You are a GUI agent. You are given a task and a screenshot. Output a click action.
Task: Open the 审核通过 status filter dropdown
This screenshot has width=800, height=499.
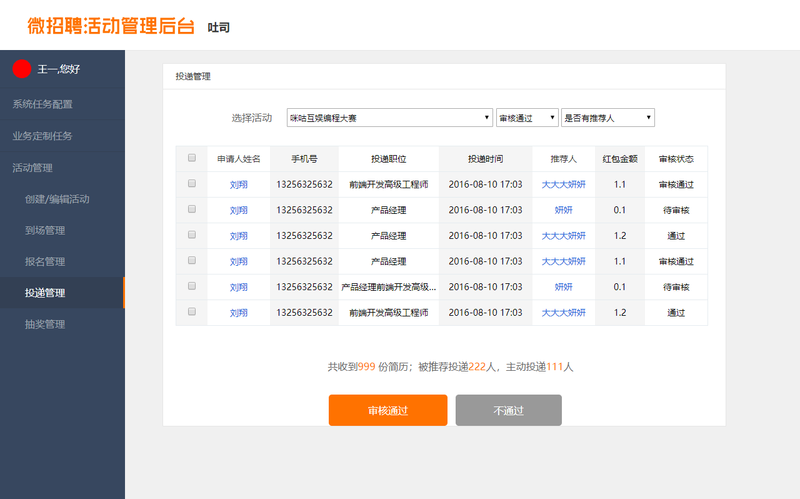[527, 118]
